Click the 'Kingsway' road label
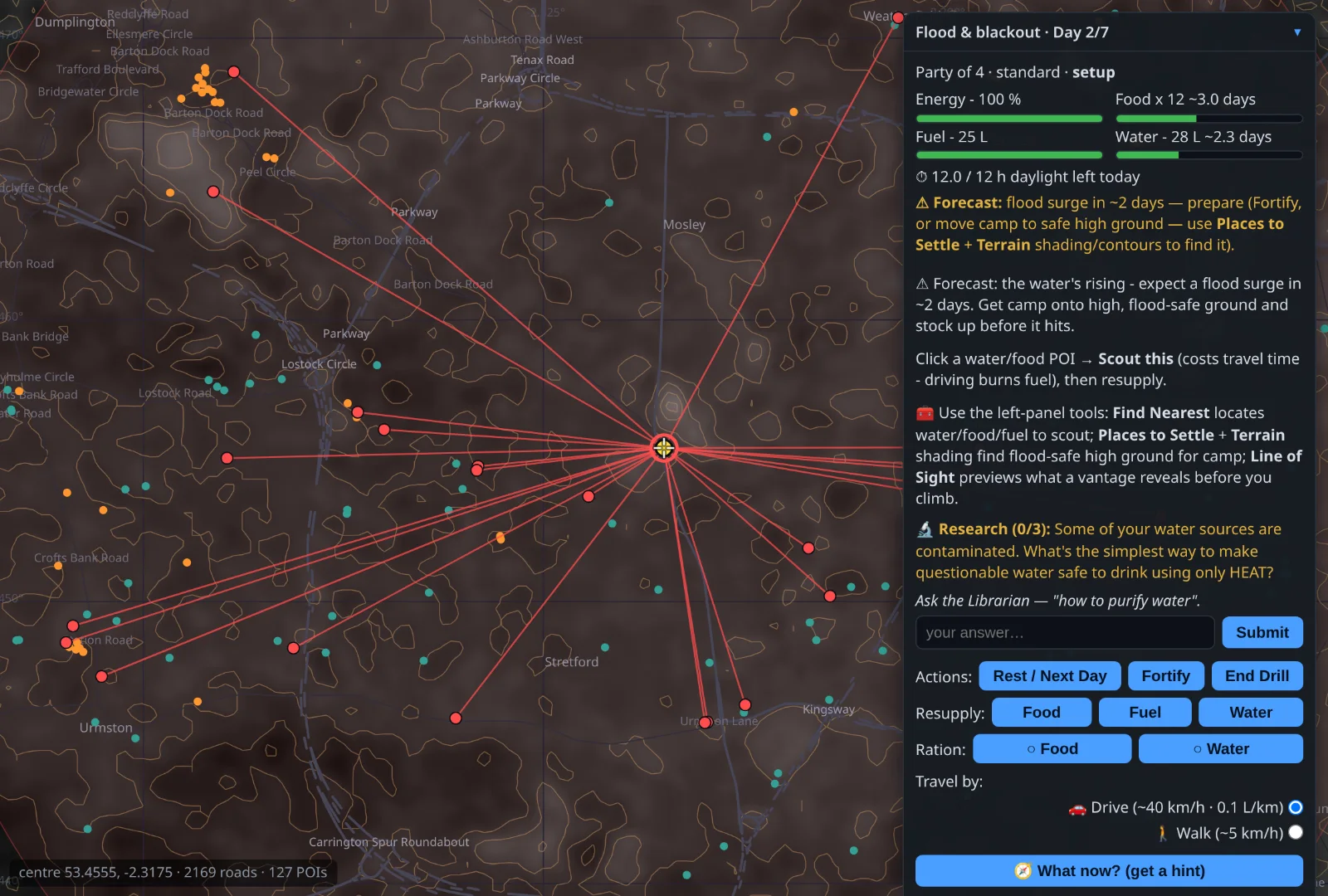 [828, 709]
